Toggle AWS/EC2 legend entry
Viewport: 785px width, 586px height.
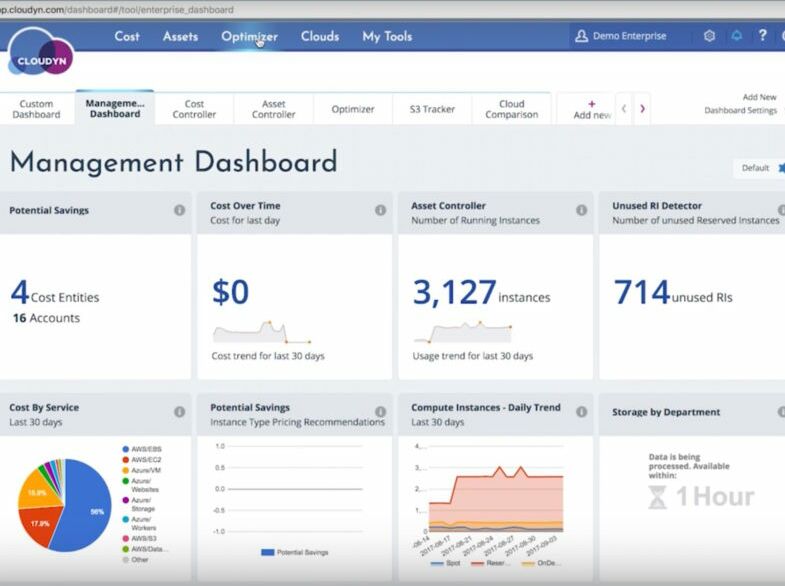pos(142,459)
